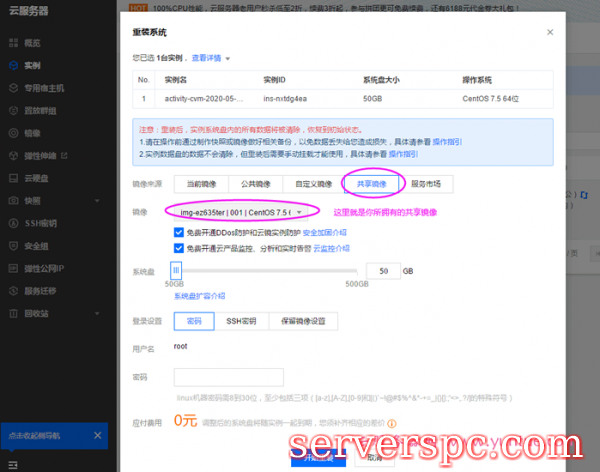Click the 快照 snapshot camera icon
The height and width of the screenshot is (472, 600).
tap(13, 200)
